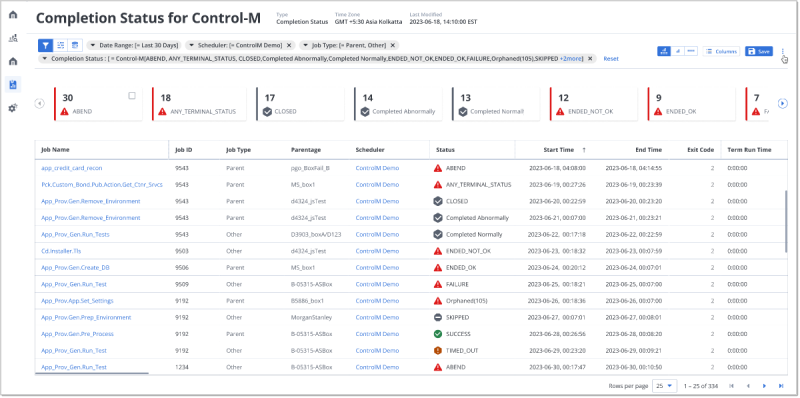Slide status cards back with the left arrow
This screenshot has width=800, height=398.
pyautogui.click(x=39, y=104)
